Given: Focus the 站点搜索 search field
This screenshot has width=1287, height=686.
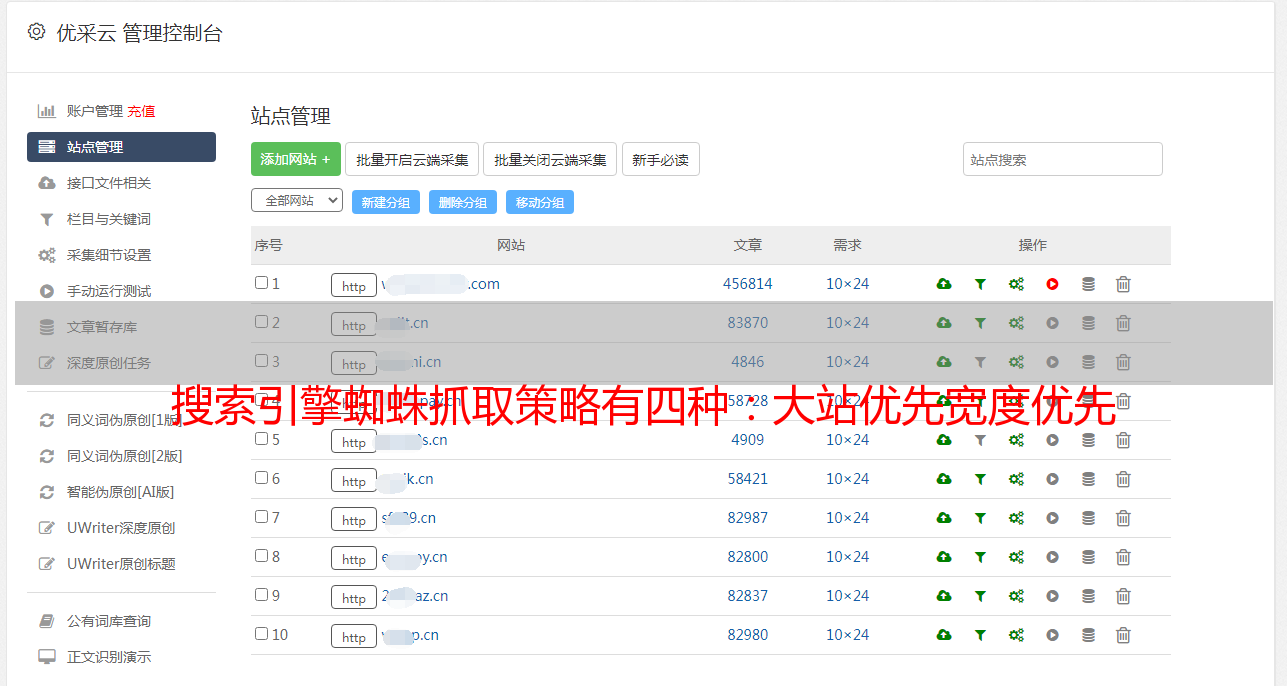Looking at the screenshot, I should 1063,159.
